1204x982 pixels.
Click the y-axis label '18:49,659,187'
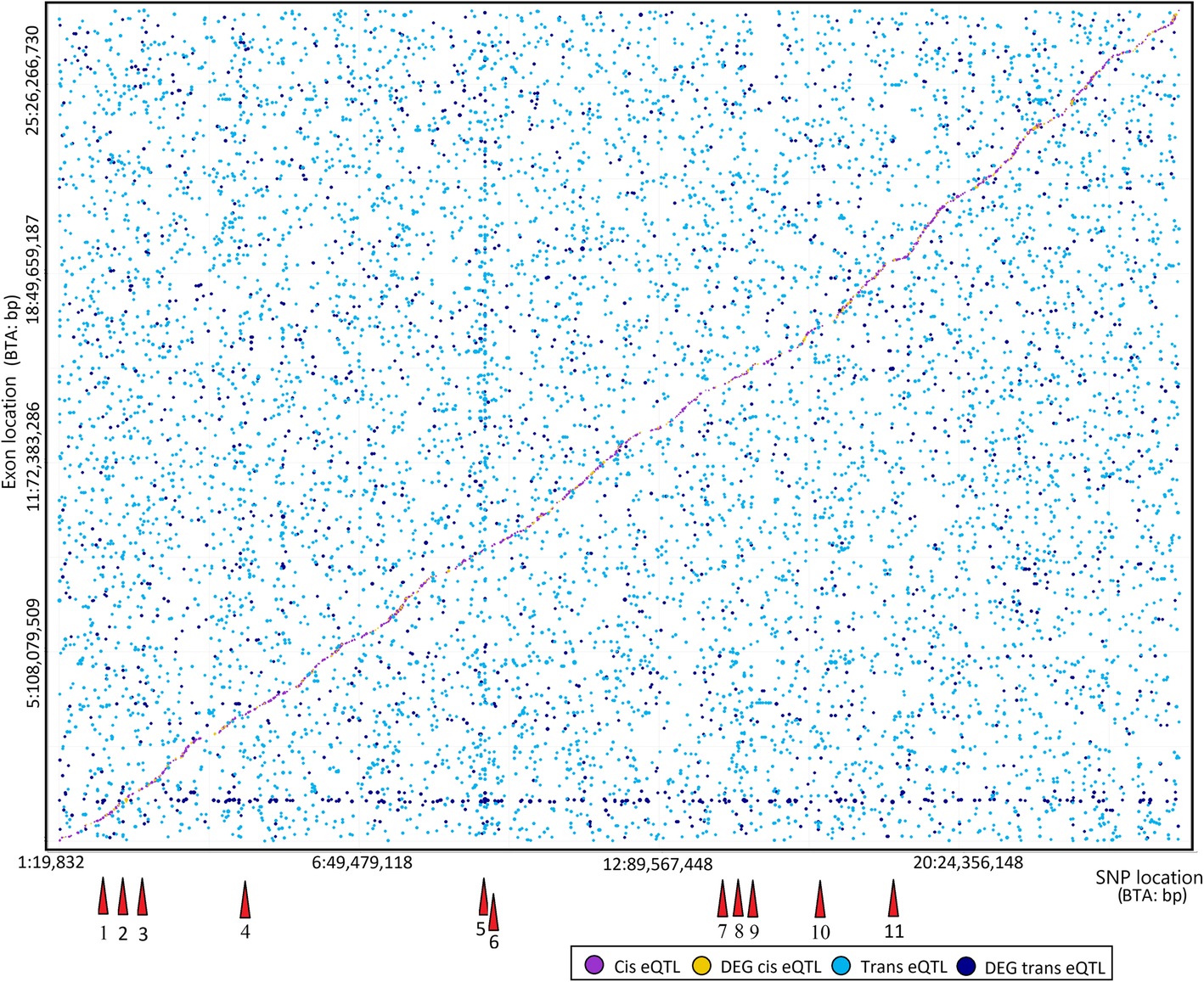33,268
